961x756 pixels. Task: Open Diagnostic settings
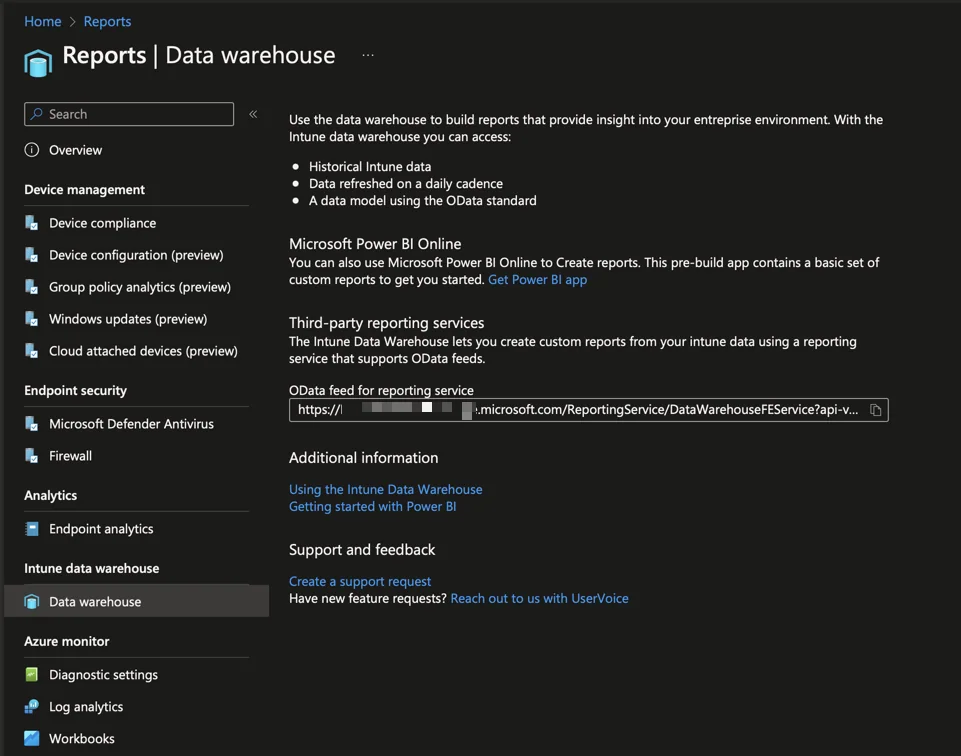[x=104, y=675]
